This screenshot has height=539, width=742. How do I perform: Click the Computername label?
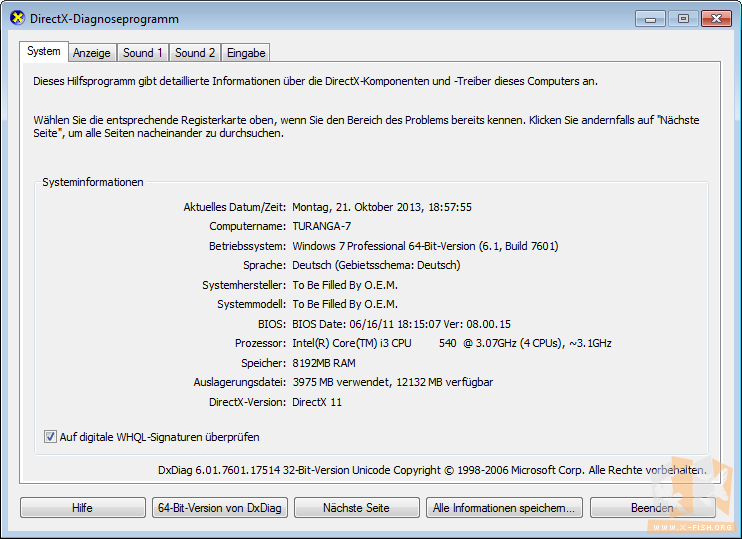click(x=247, y=226)
